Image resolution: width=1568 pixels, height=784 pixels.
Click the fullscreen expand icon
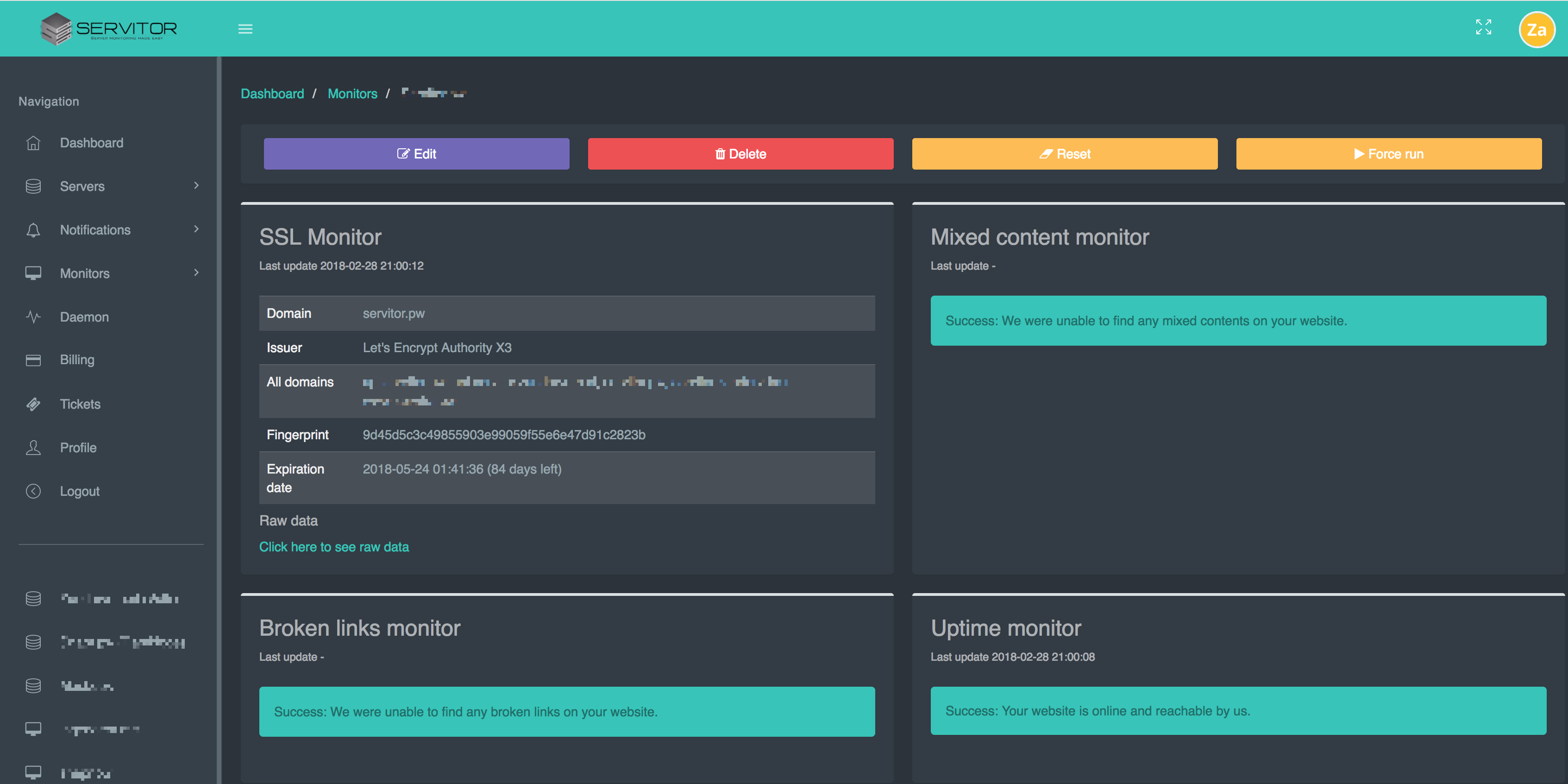pos(1483,27)
